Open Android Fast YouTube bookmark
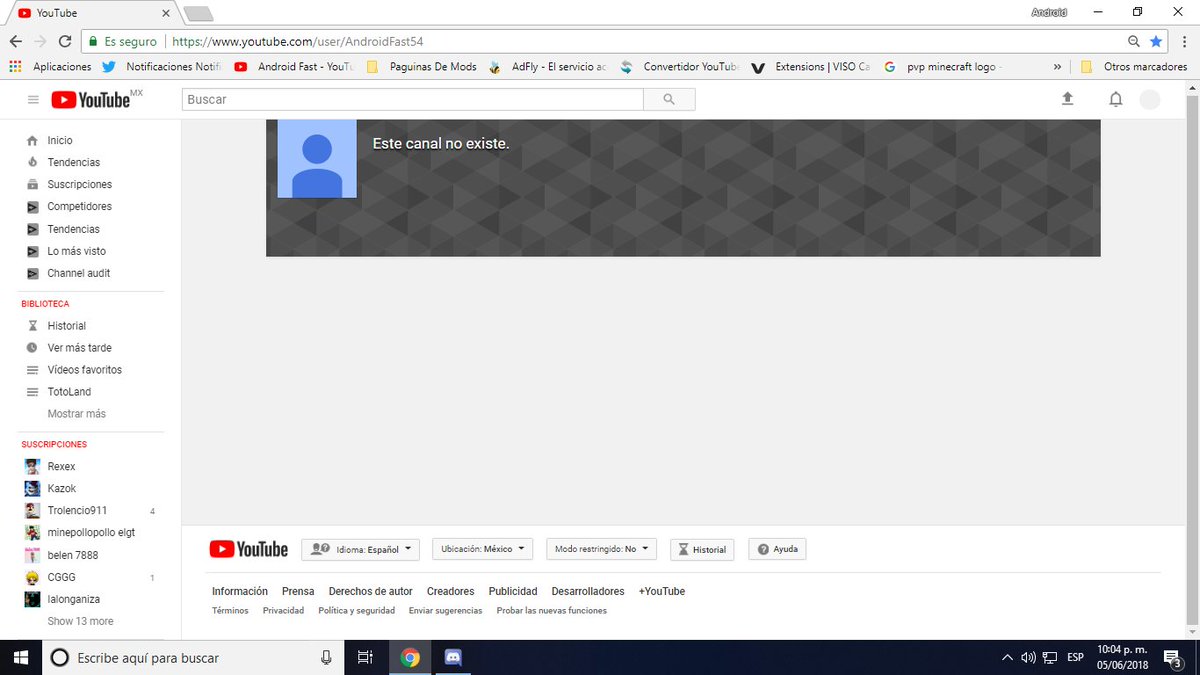 (295, 67)
